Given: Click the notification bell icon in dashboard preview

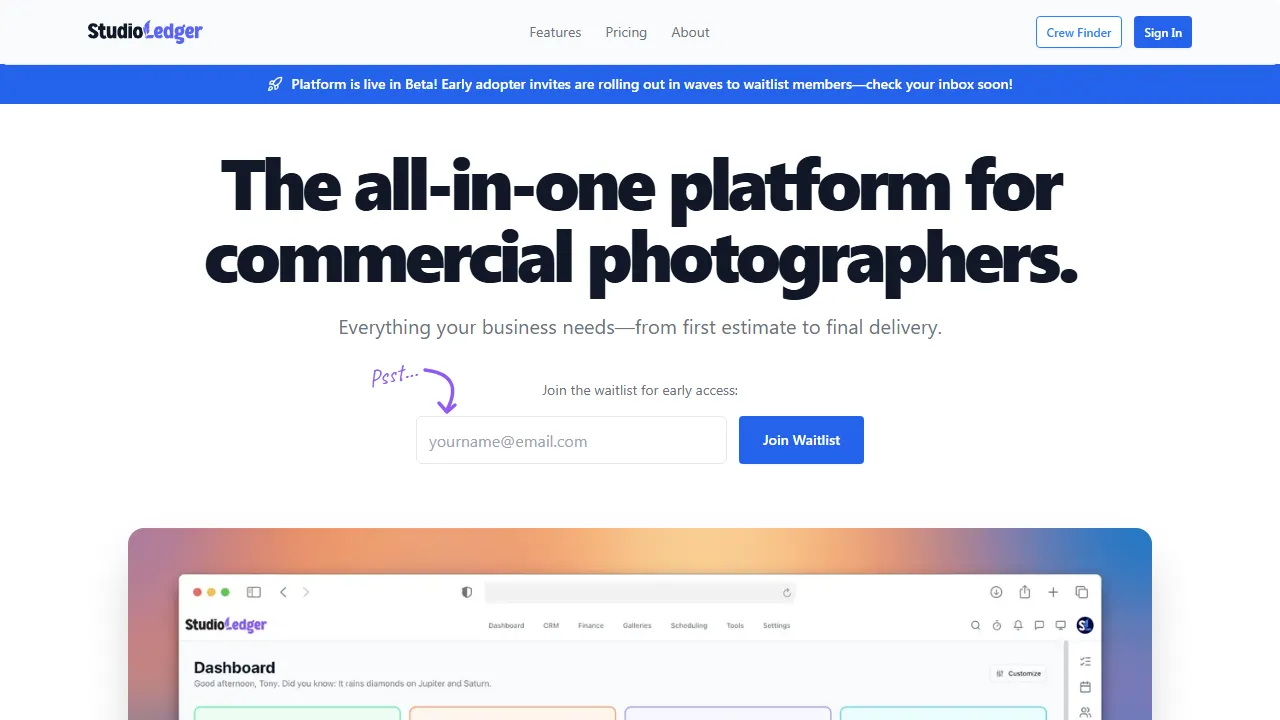Looking at the screenshot, I should [1018, 625].
